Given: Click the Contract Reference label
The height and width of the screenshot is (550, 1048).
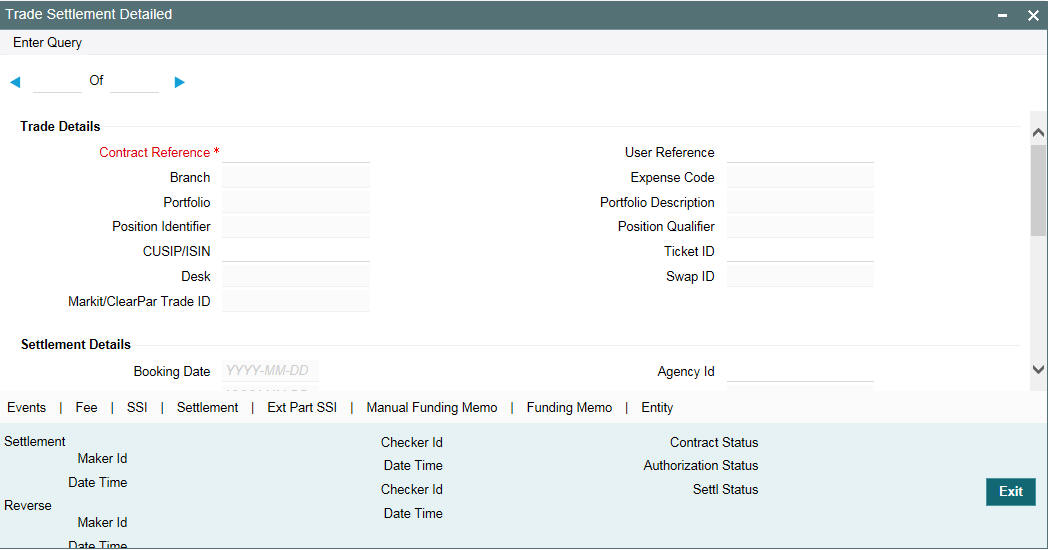Looking at the screenshot, I should pyautogui.click(x=154, y=152).
